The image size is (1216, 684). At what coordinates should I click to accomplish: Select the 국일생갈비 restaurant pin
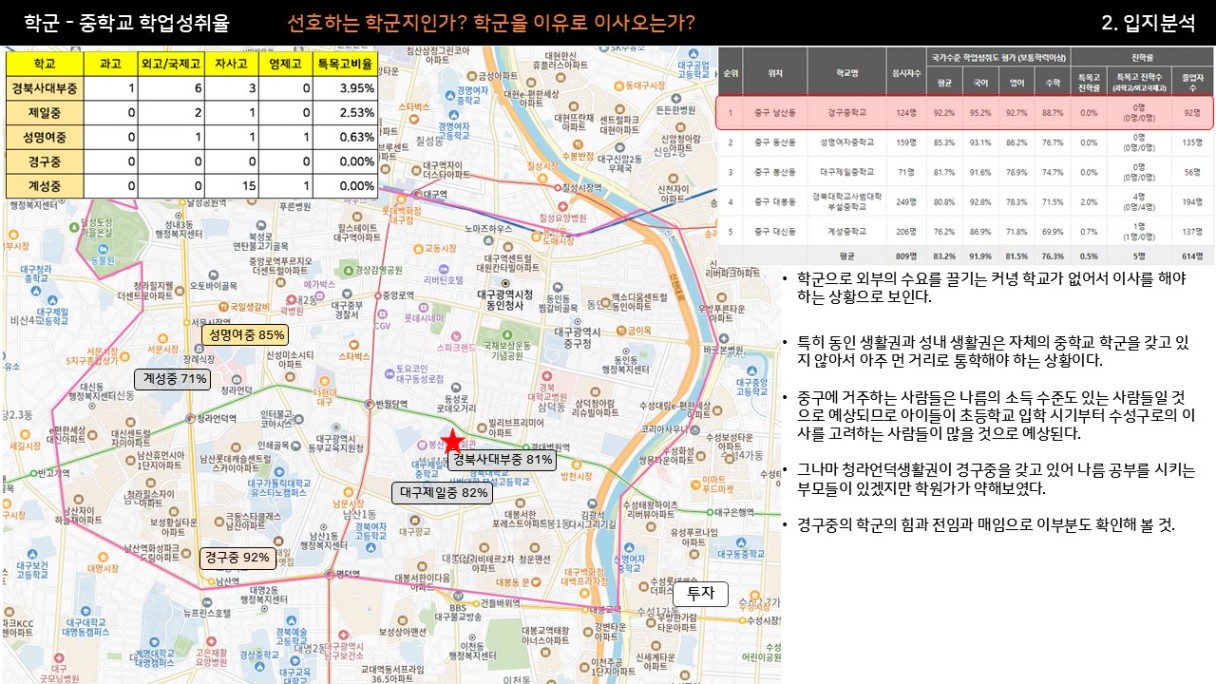(224, 307)
